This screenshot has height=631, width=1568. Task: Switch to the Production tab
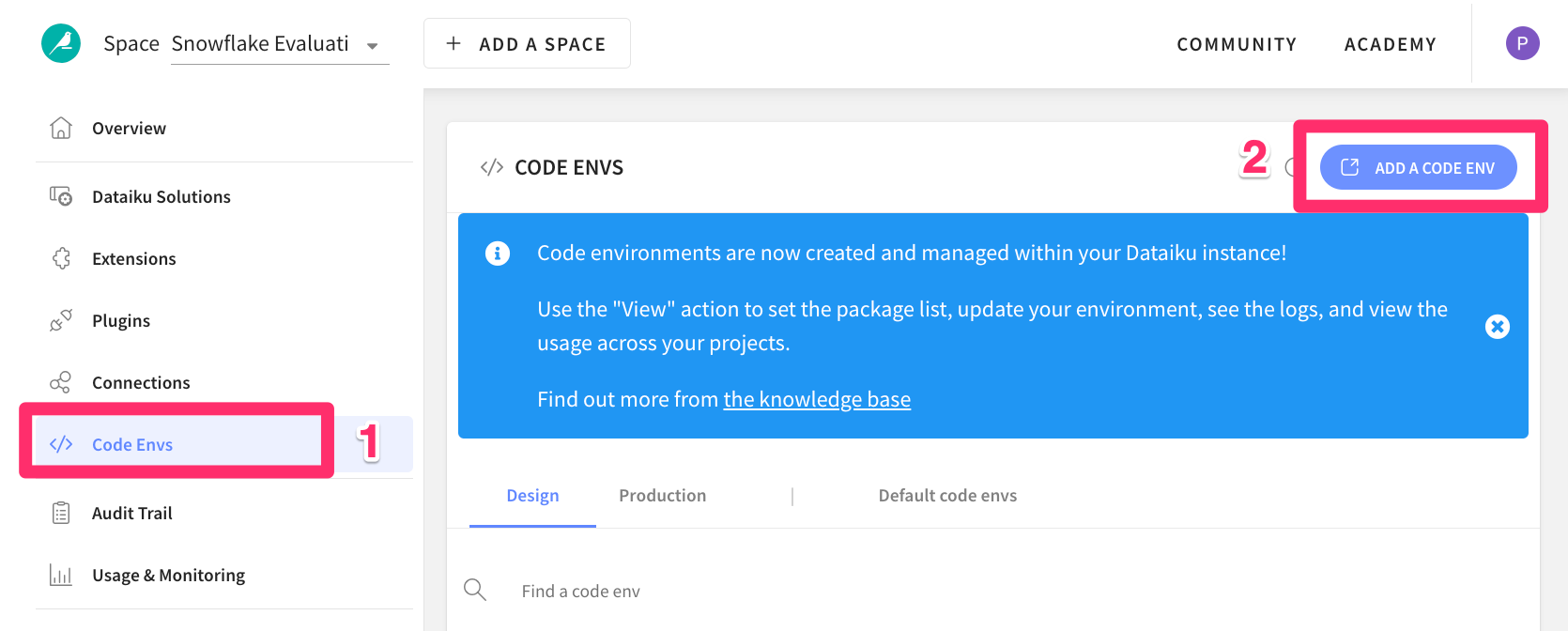[x=662, y=496]
